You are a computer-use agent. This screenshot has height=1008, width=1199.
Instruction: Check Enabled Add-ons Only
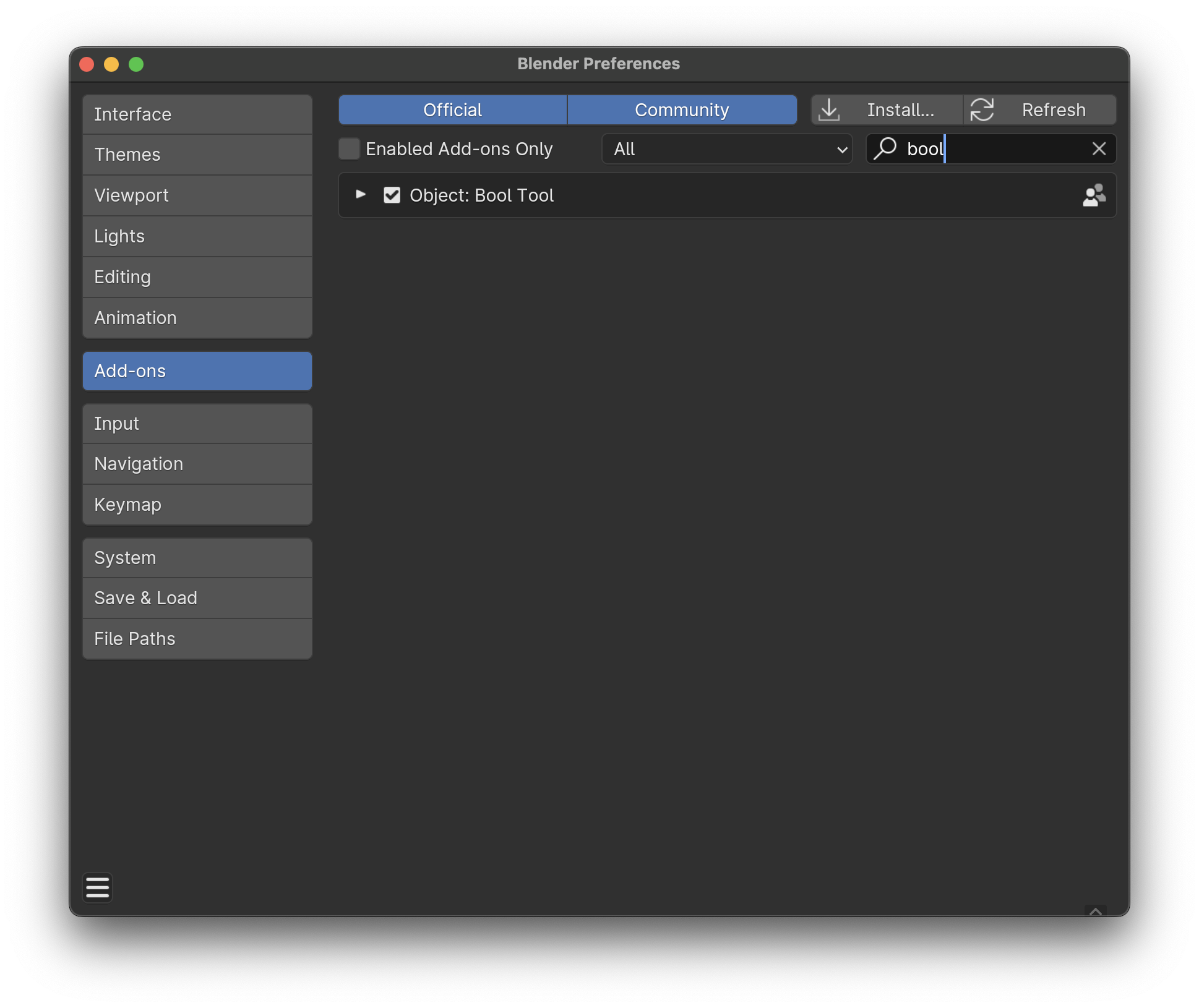tap(350, 149)
